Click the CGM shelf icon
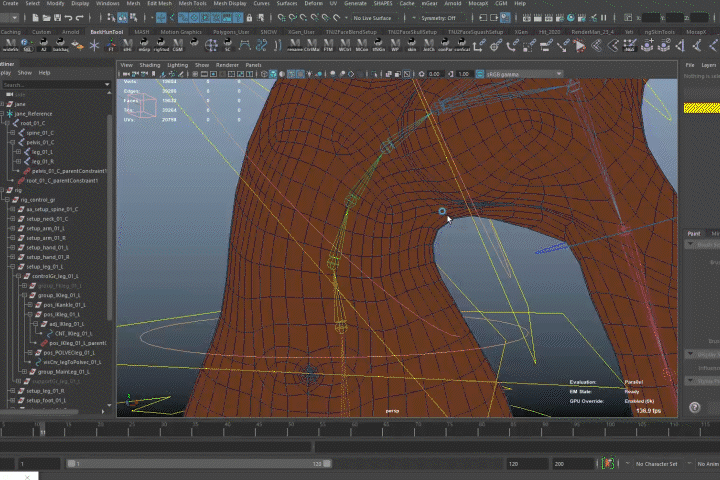Image resolution: width=720 pixels, height=480 pixels. 178,45
